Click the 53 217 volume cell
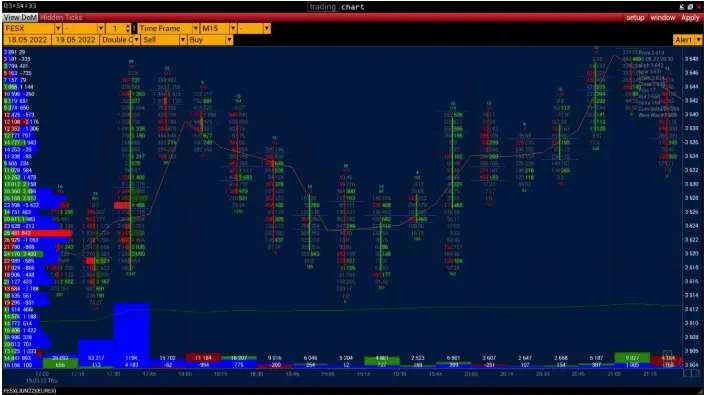The image size is (704, 395). click(x=96, y=358)
